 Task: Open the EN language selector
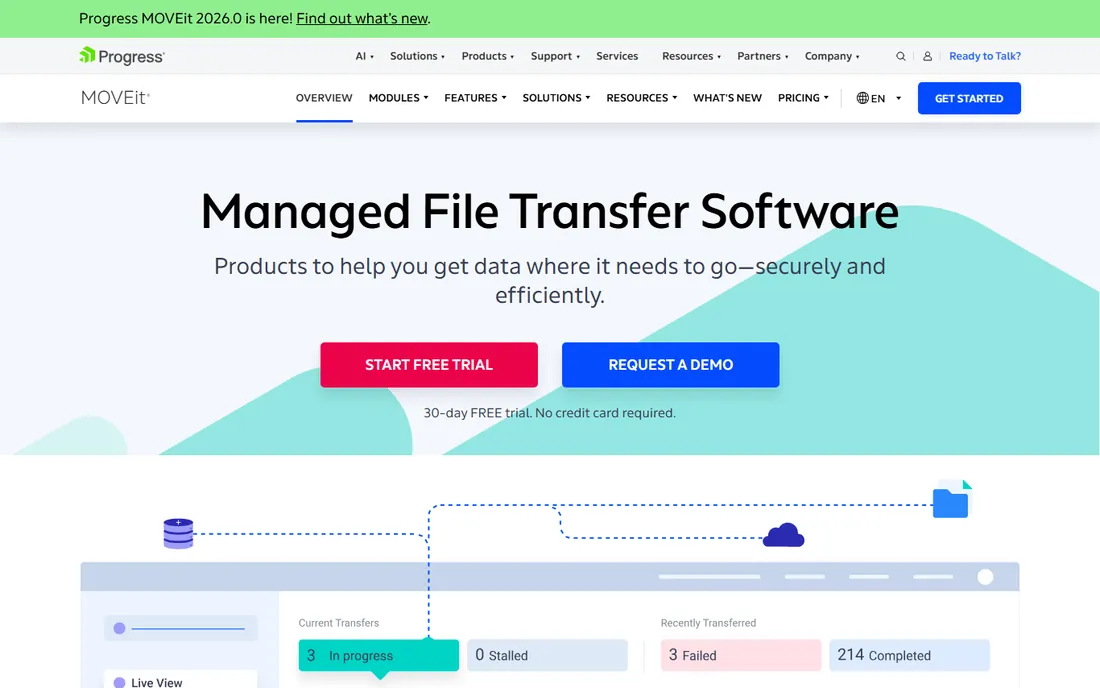(879, 98)
